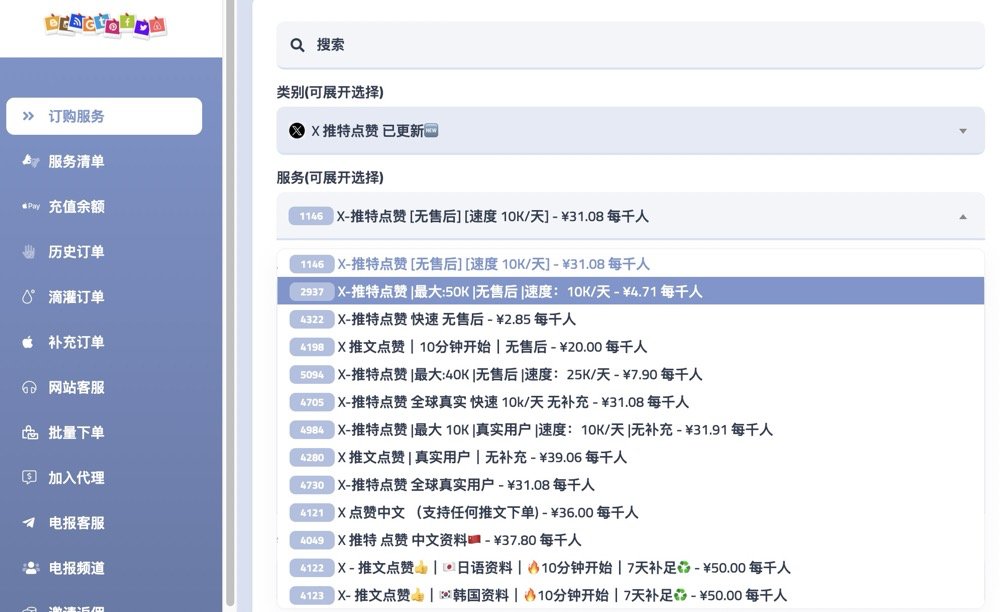The image size is (1000, 612).
Task: Select option 2937 最大:50K ¥4.71
Action: click(x=630, y=291)
